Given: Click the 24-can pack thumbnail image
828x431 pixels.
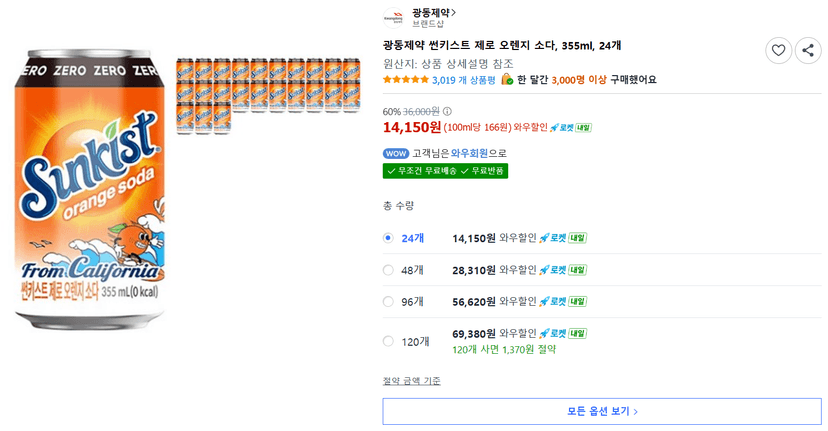Looking at the screenshot, I should [x=268, y=96].
